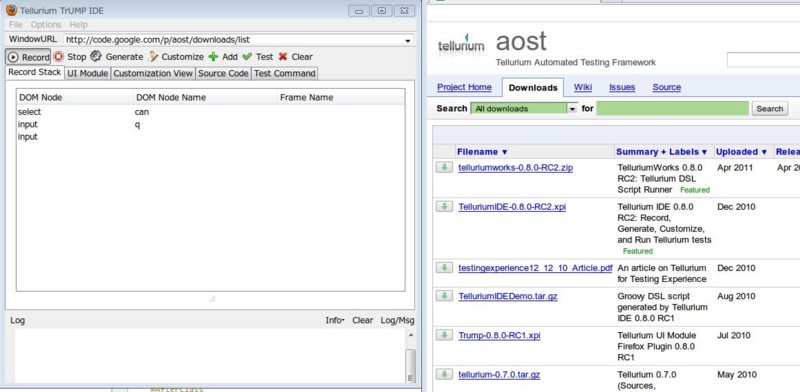Viewport: 800px width, 392px height.
Task: Click the red X Clear icon
Action: 283,57
